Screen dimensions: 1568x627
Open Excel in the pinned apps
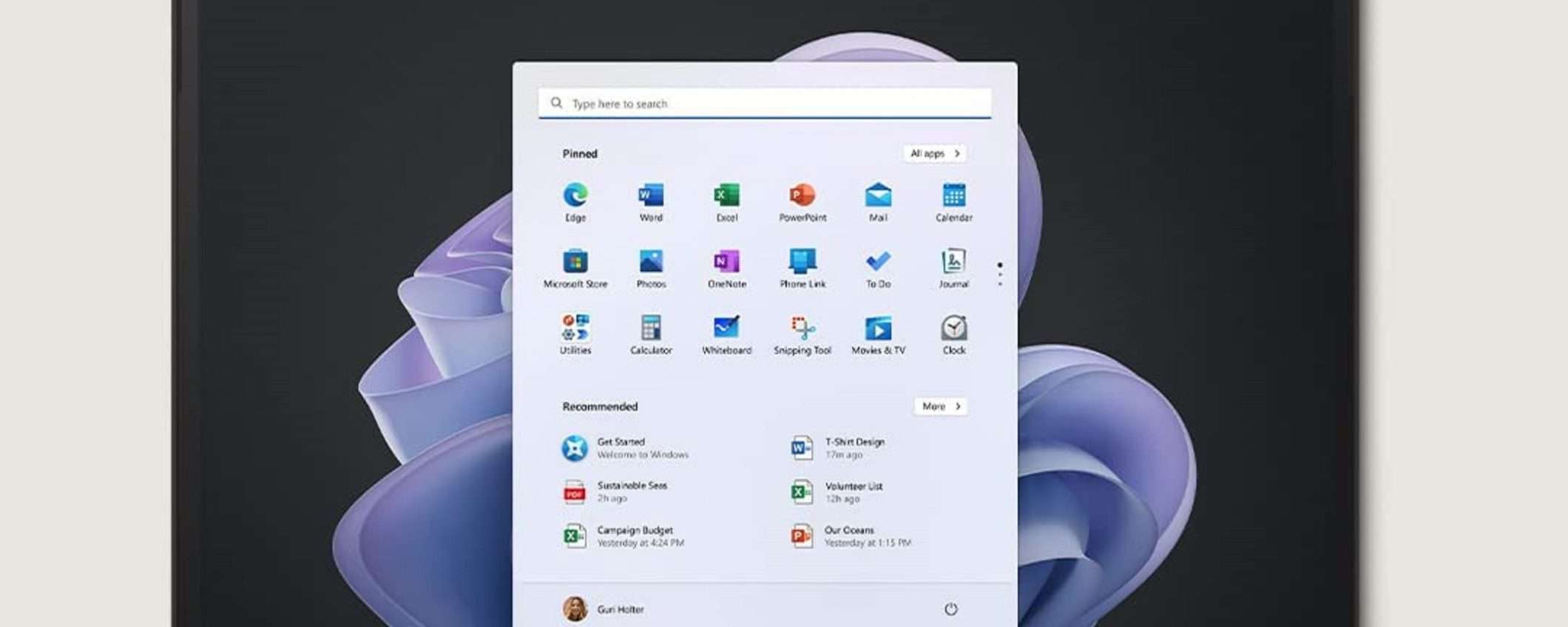(726, 202)
